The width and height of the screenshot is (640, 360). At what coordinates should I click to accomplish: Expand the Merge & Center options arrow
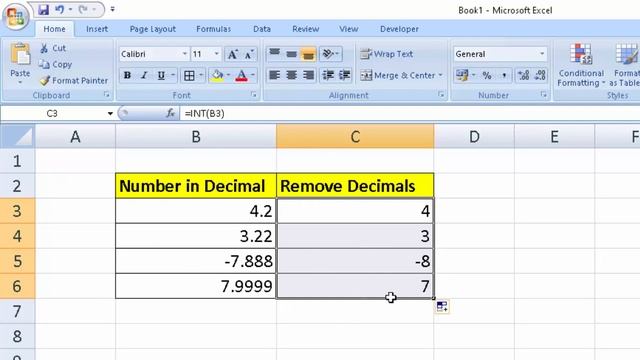tap(441, 76)
